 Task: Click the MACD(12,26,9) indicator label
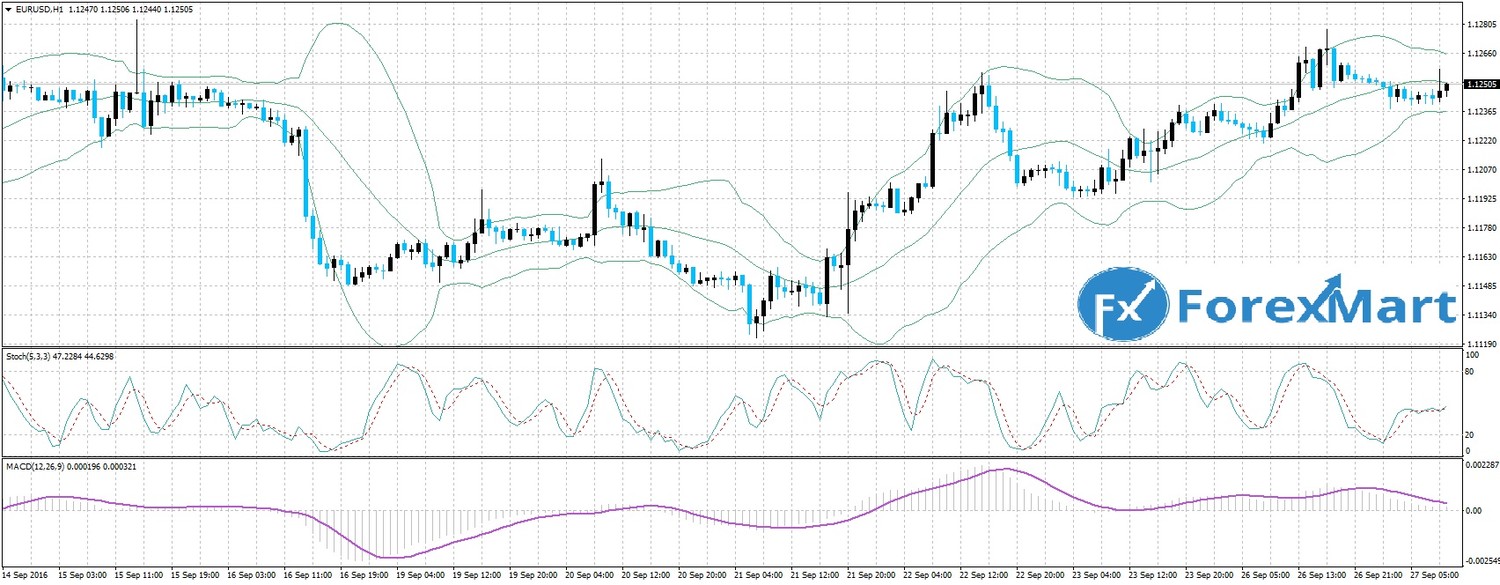(33, 466)
